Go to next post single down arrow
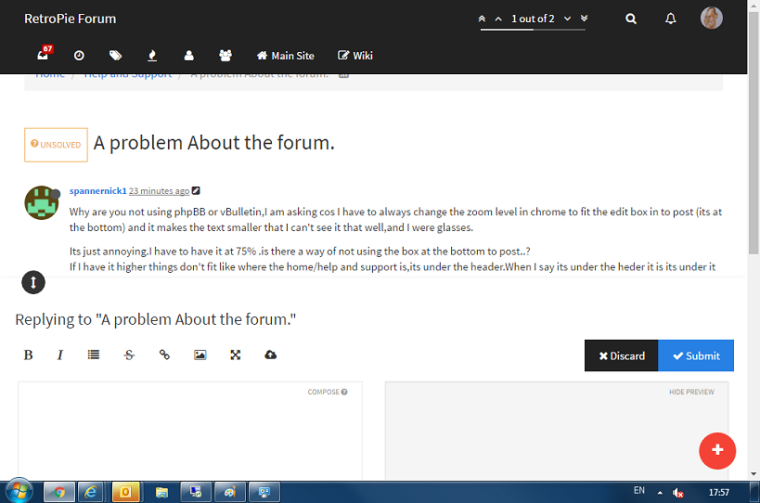The image size is (760, 503). (x=567, y=19)
